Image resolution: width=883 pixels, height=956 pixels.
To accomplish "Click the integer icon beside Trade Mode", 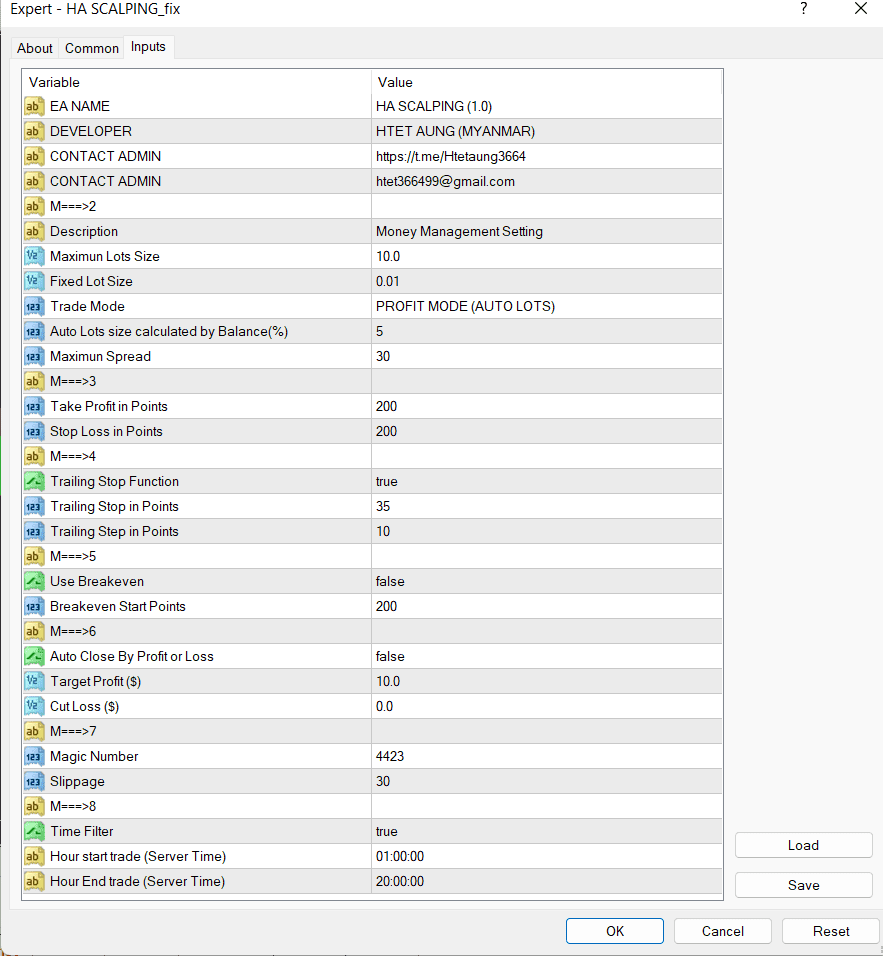I will click(34, 306).
